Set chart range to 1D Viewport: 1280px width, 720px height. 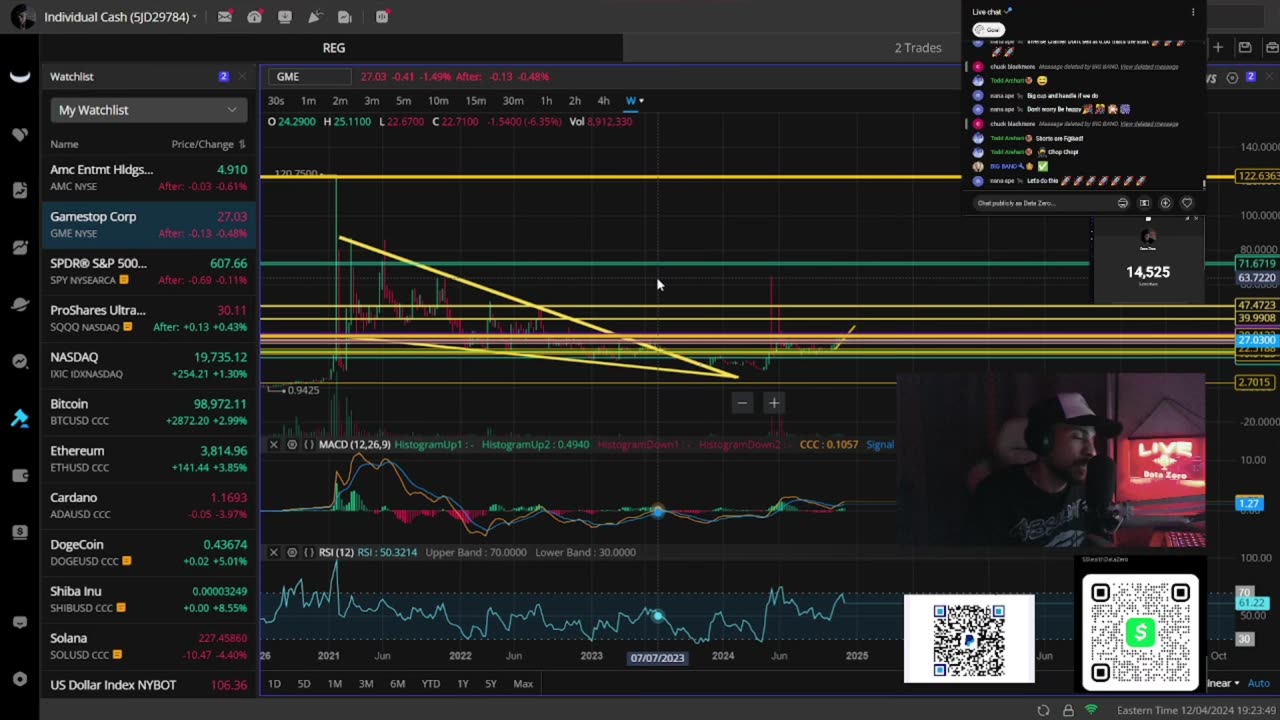coord(274,684)
